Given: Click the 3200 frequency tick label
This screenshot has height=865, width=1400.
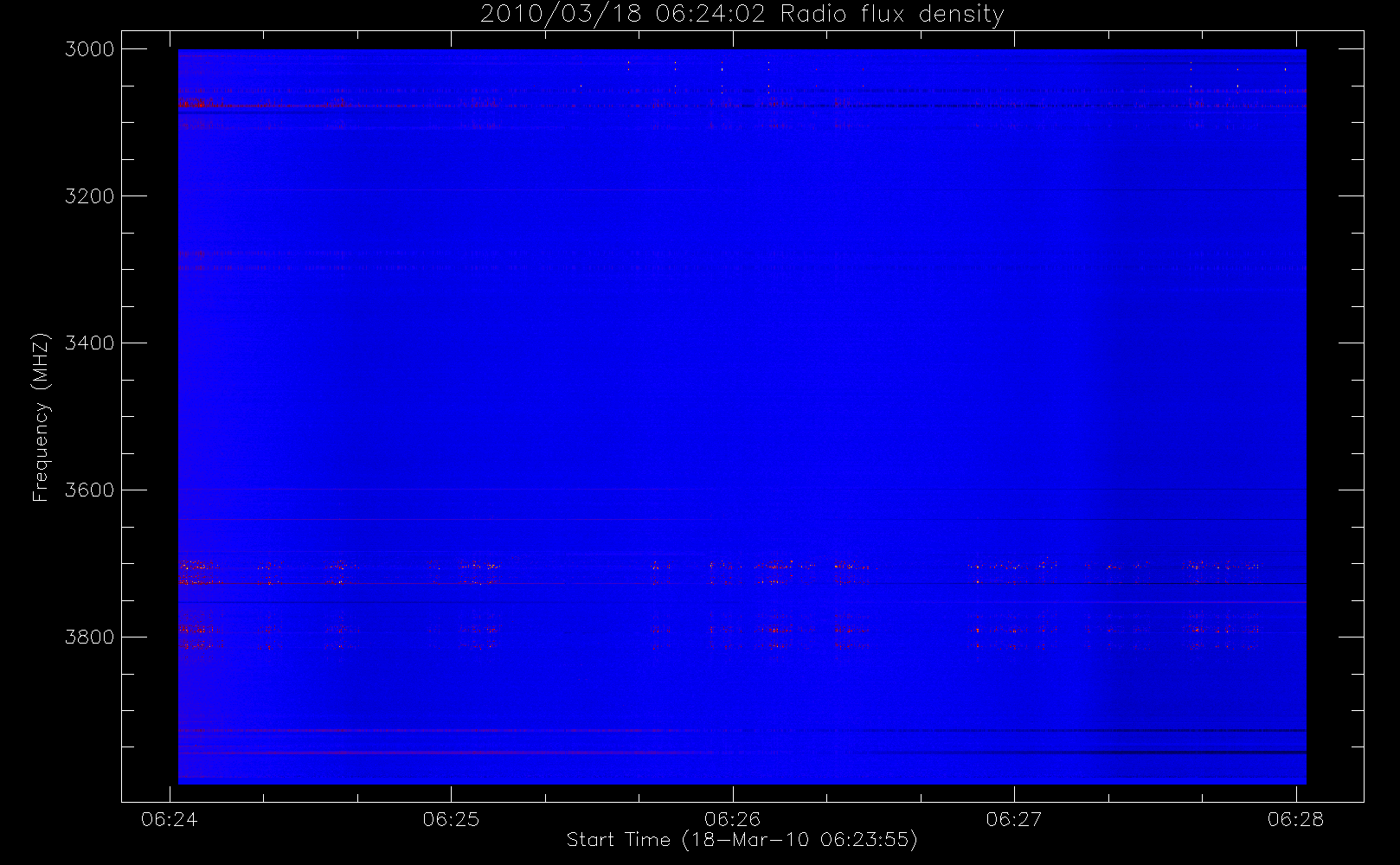Looking at the screenshot, I should coord(90,196).
